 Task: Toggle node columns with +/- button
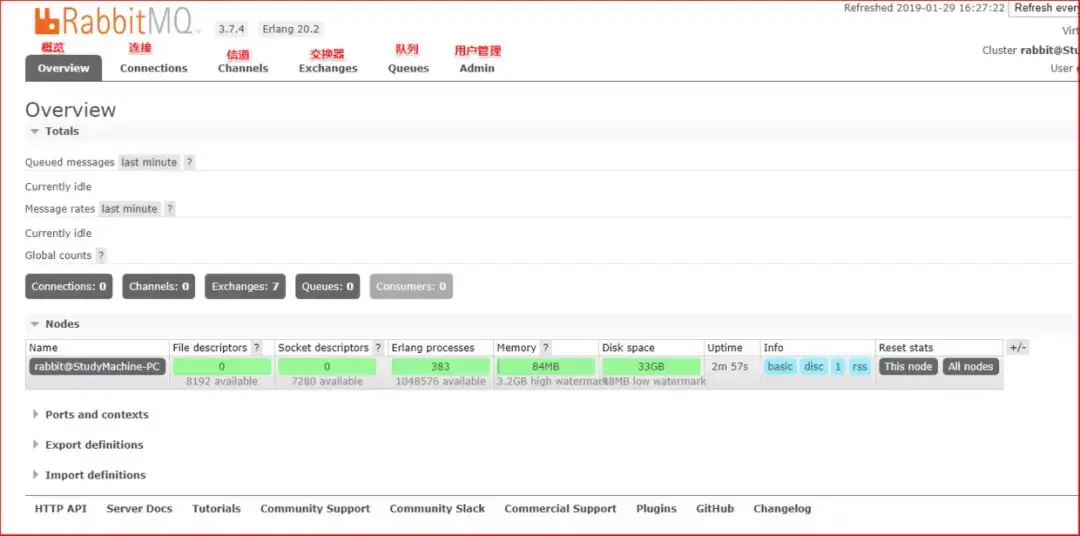pyautogui.click(x=1017, y=348)
